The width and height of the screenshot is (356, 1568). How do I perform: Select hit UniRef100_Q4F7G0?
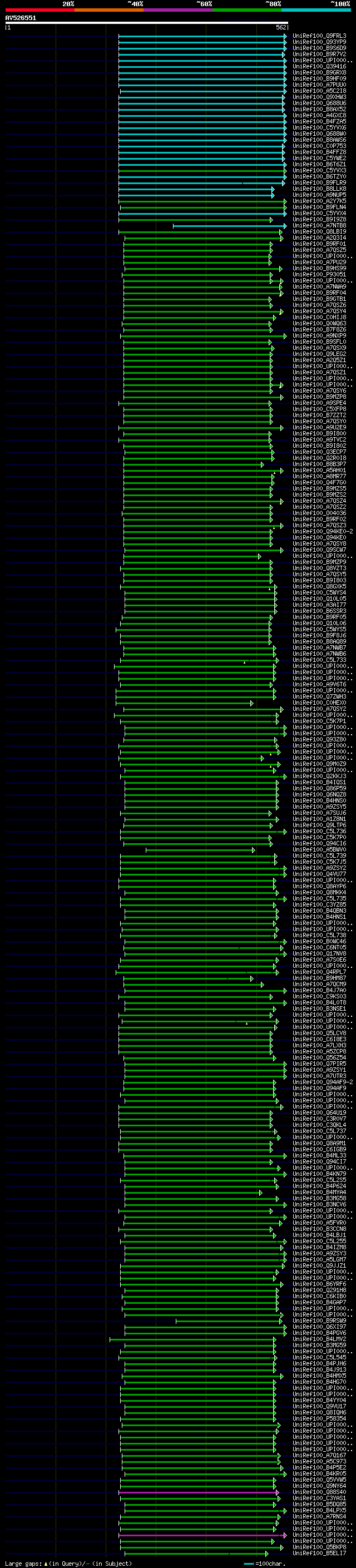tap(319, 483)
